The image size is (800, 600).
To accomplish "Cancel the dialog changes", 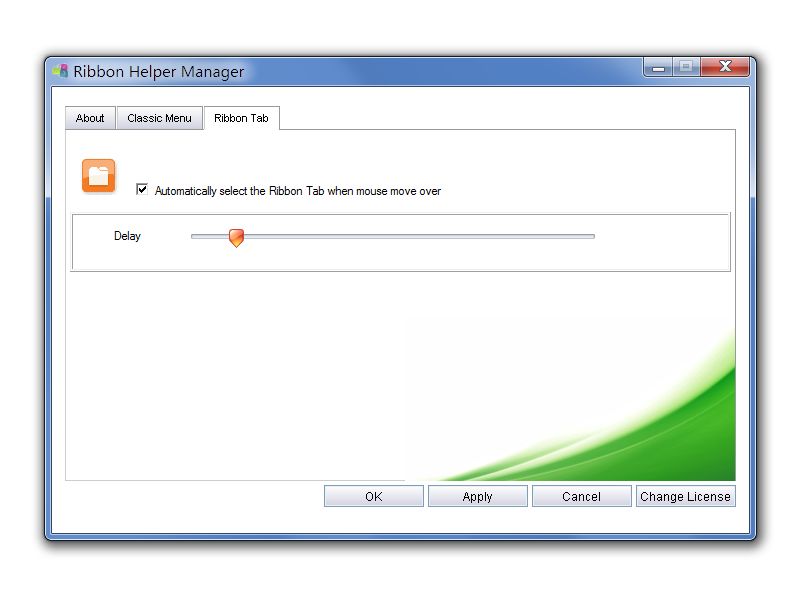I will (x=582, y=496).
